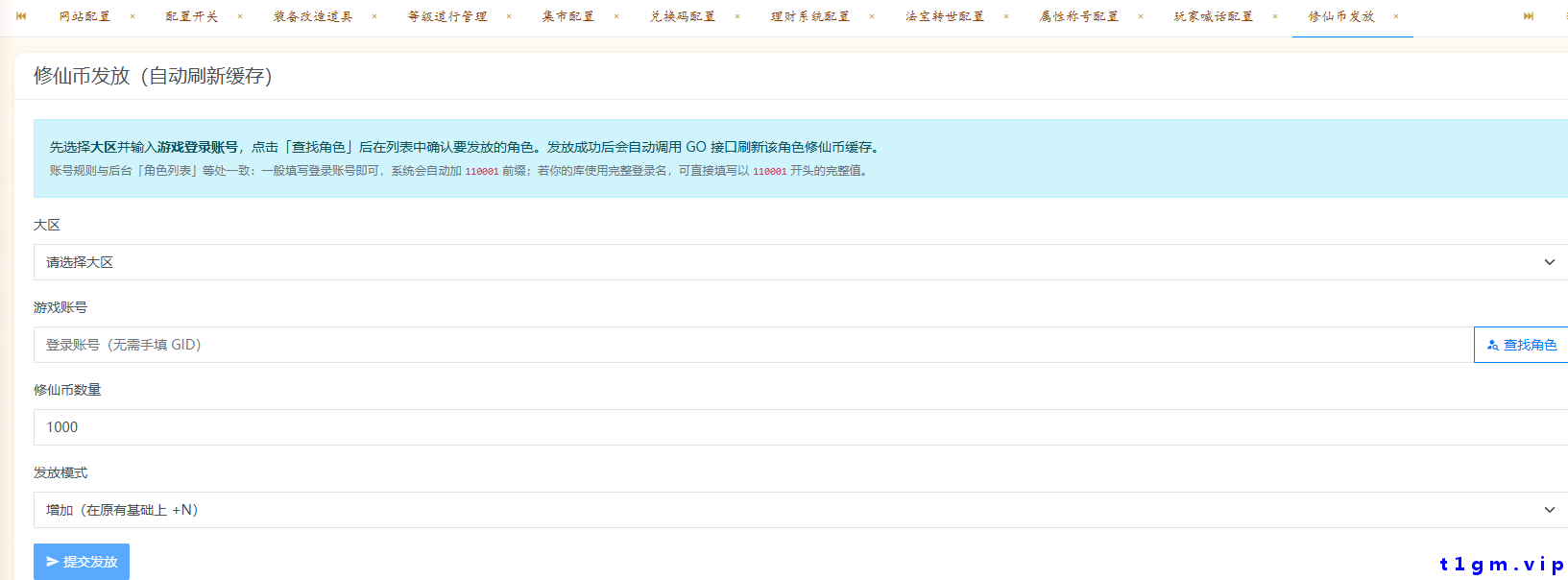Go to the 法宝转世配置 tab
1568x580 pixels.
(x=945, y=16)
